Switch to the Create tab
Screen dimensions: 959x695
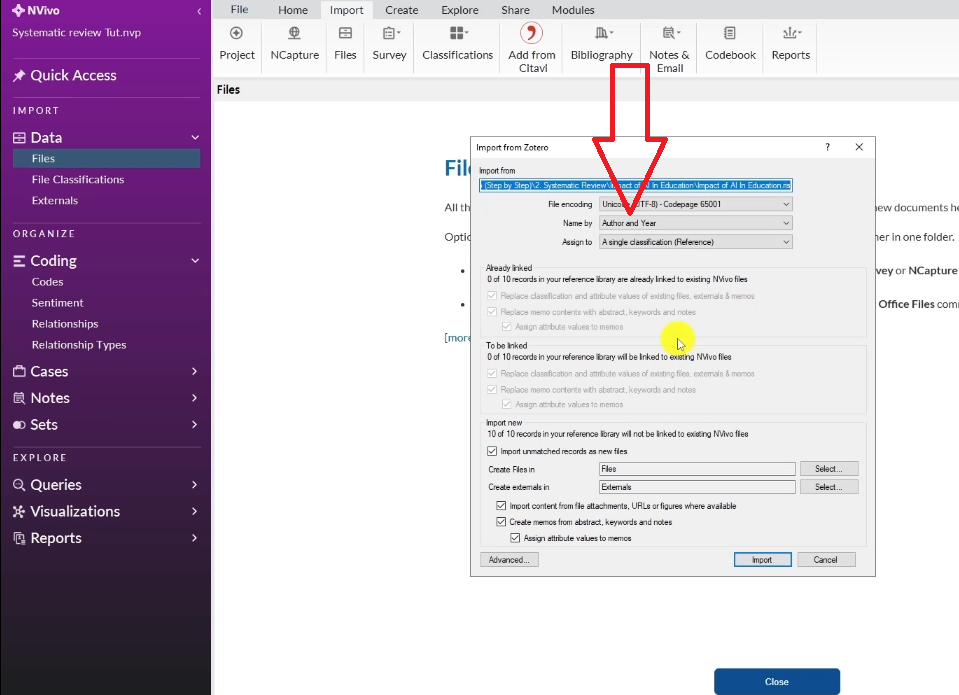pyautogui.click(x=402, y=10)
